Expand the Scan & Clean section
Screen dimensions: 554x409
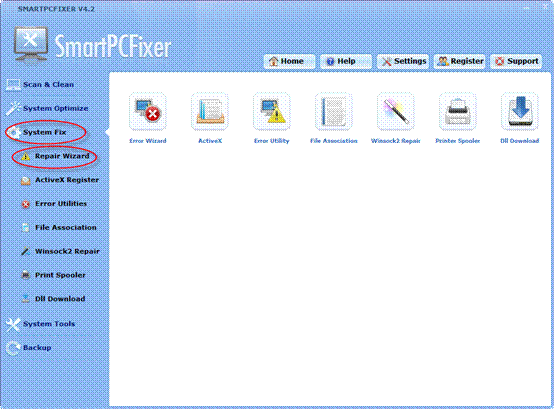40,84
